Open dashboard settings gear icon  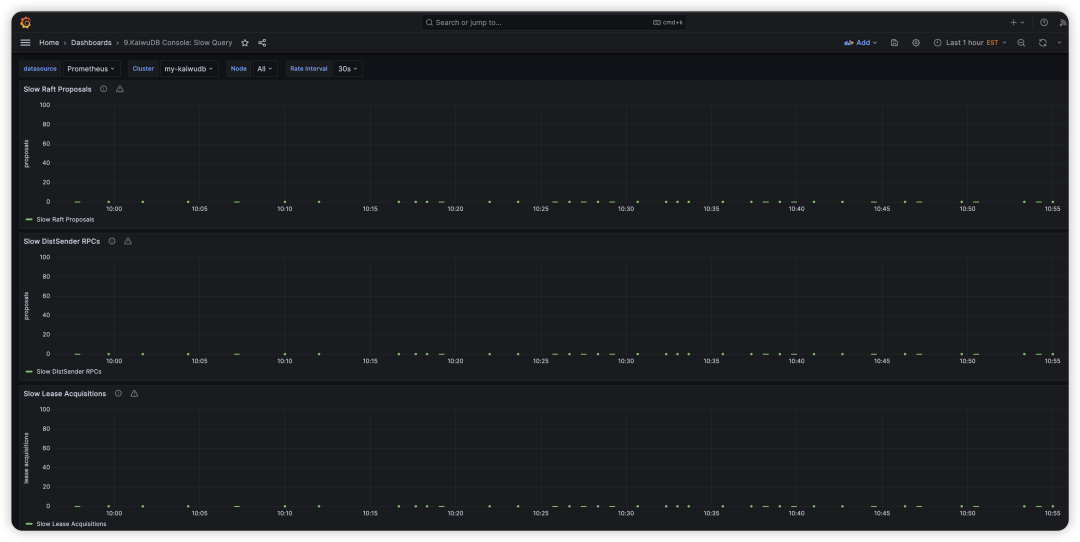(916, 43)
